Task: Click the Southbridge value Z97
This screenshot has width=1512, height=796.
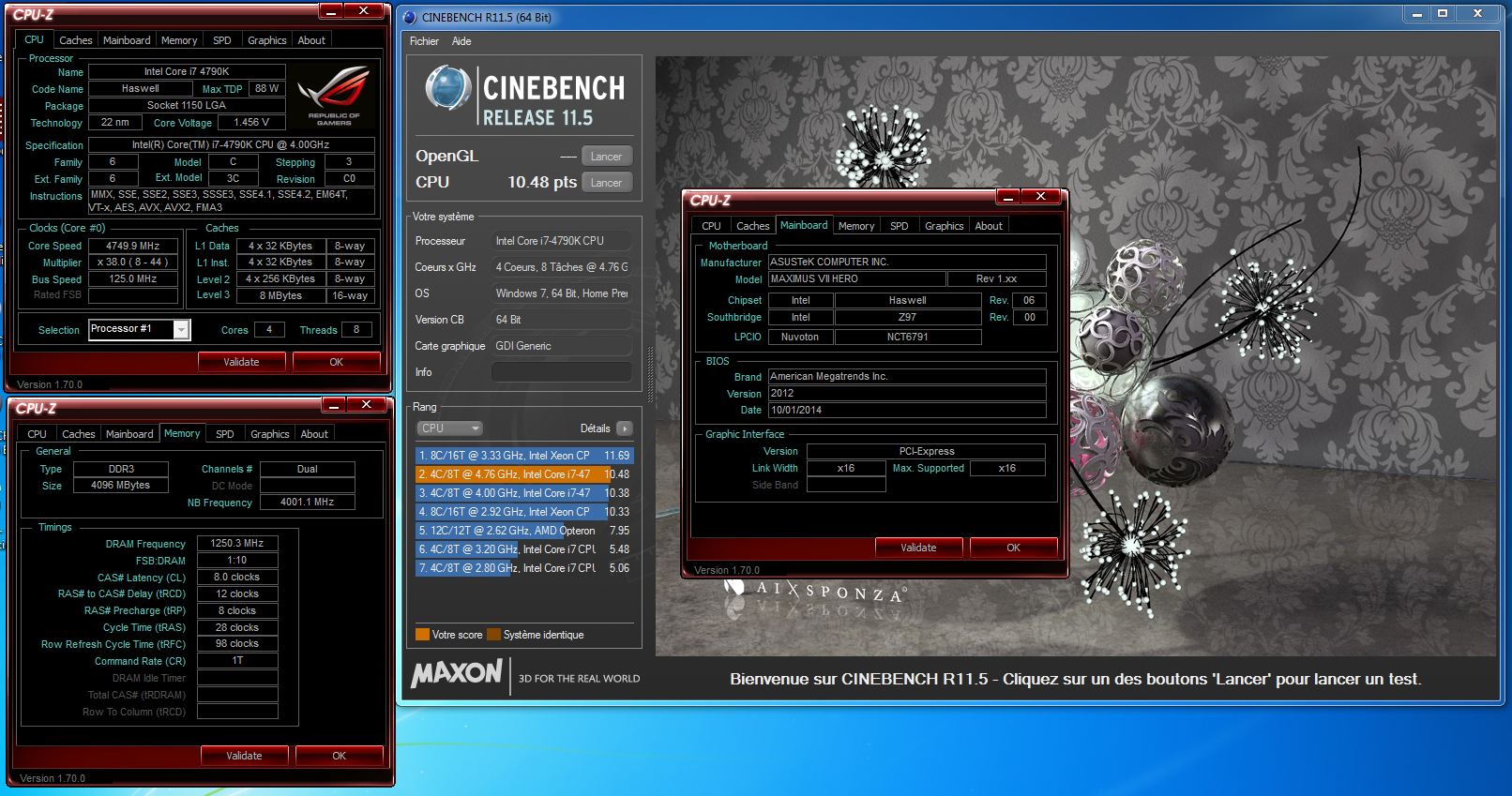Action: tap(908, 318)
